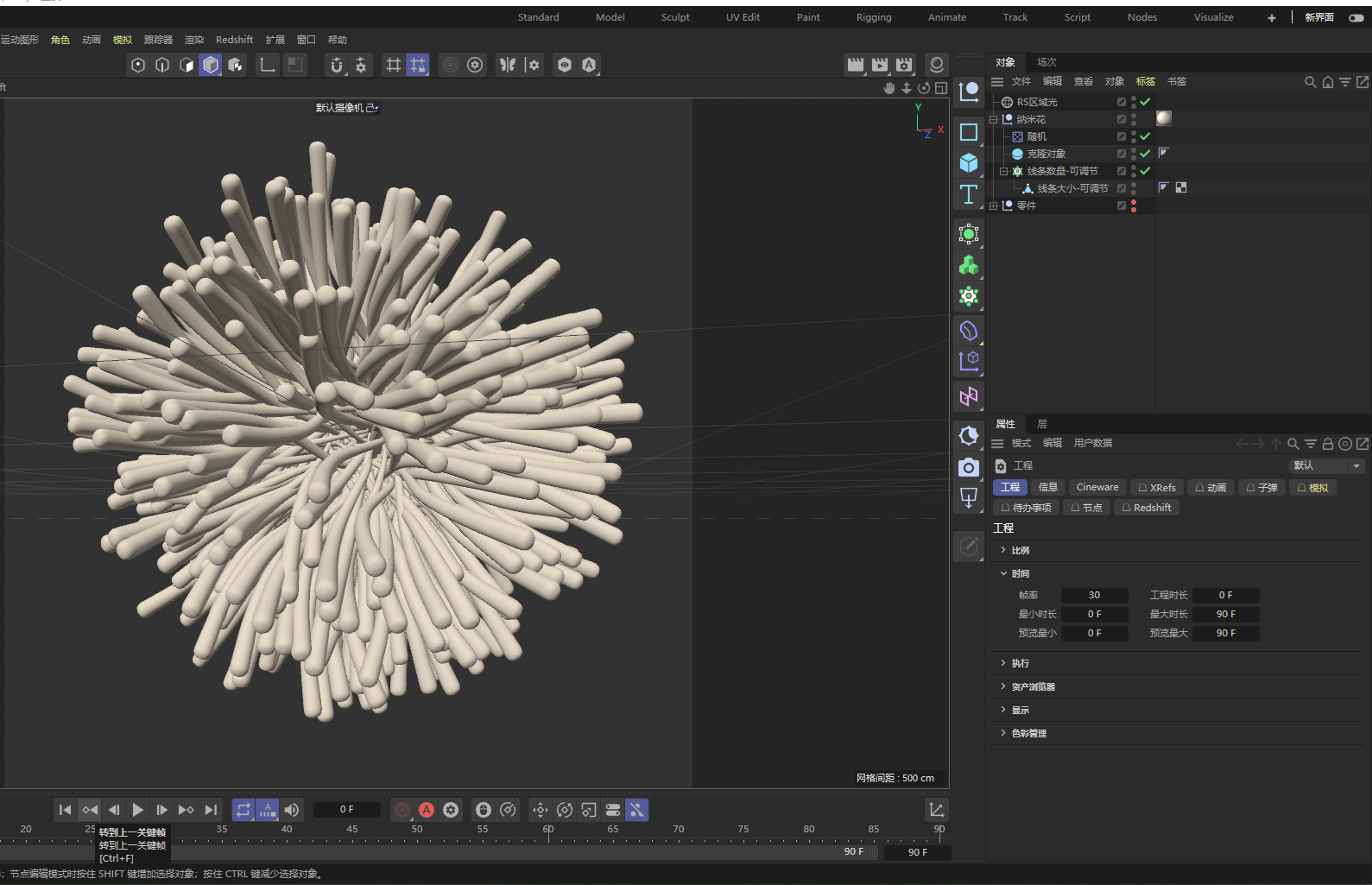Toggle layer square of 线条大小-可调节 row

[x=1121, y=188]
